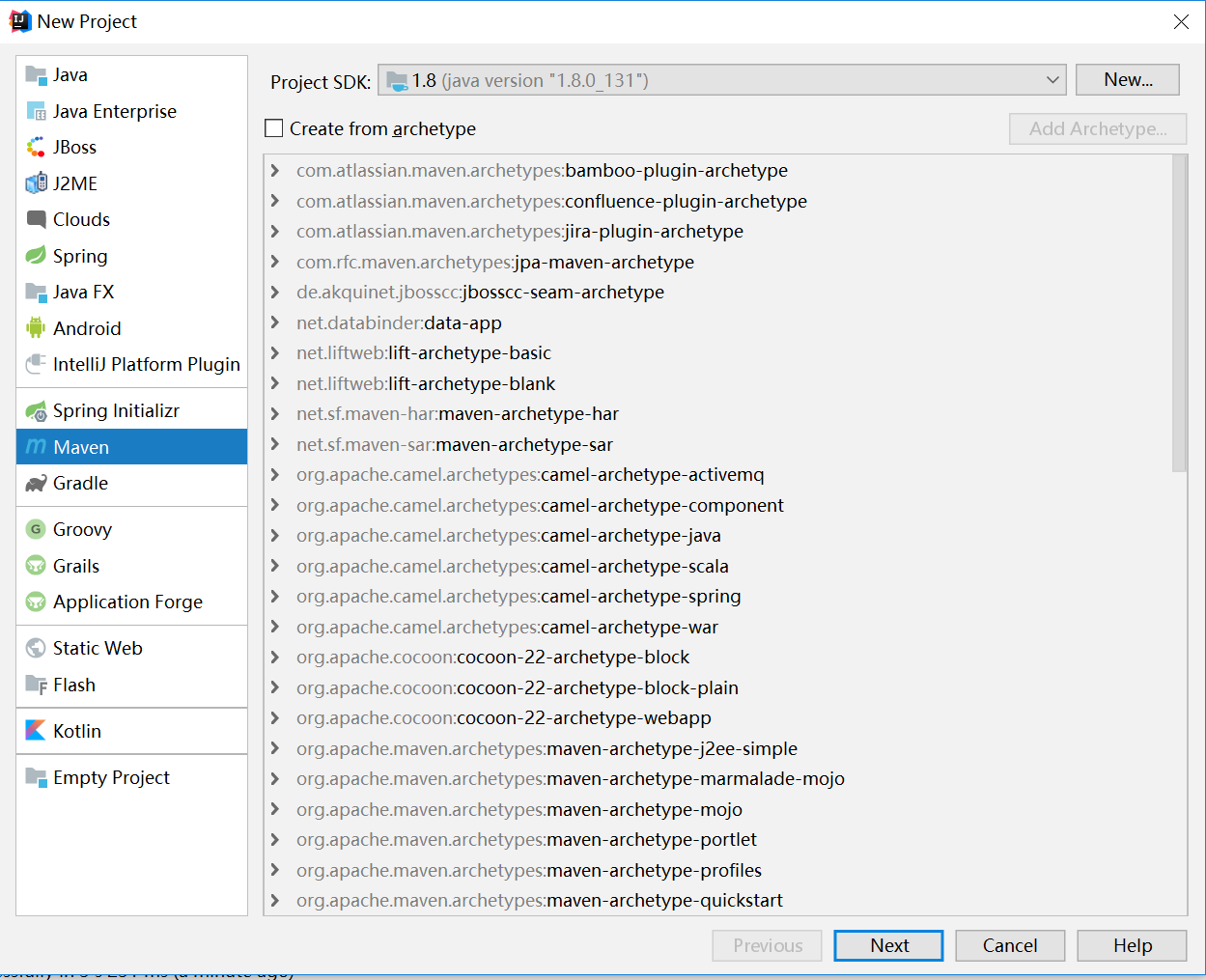Select cocoon-22-archetype-block-plain row
The height and width of the screenshot is (980, 1206).
[716, 687]
